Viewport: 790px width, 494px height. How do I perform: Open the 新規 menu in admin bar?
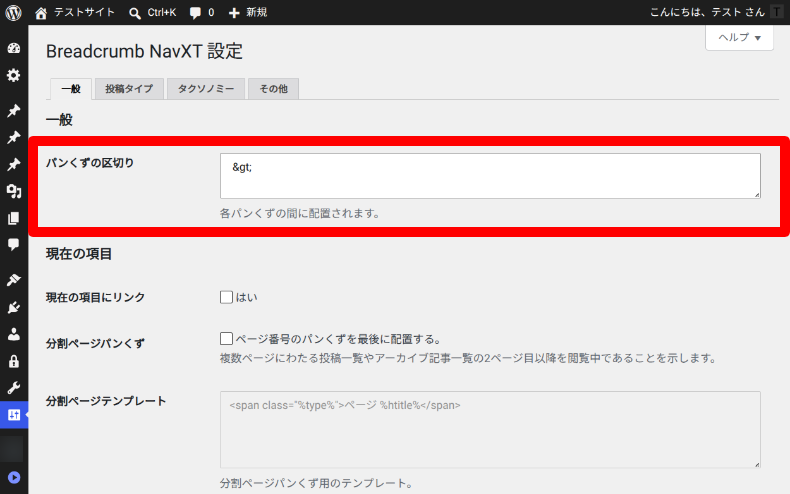256,13
